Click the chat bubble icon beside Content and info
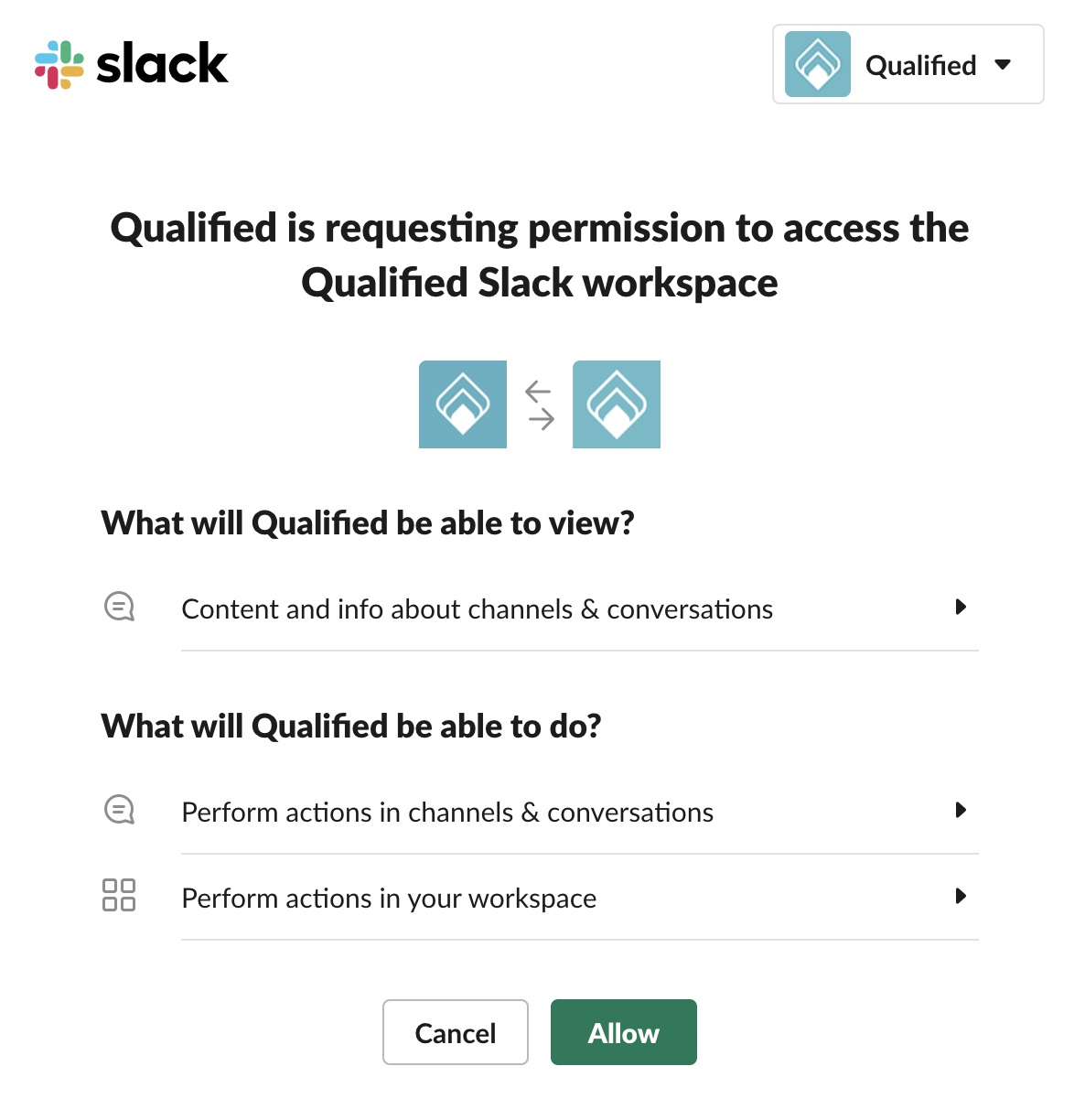The image size is (1085, 1120). (x=120, y=607)
